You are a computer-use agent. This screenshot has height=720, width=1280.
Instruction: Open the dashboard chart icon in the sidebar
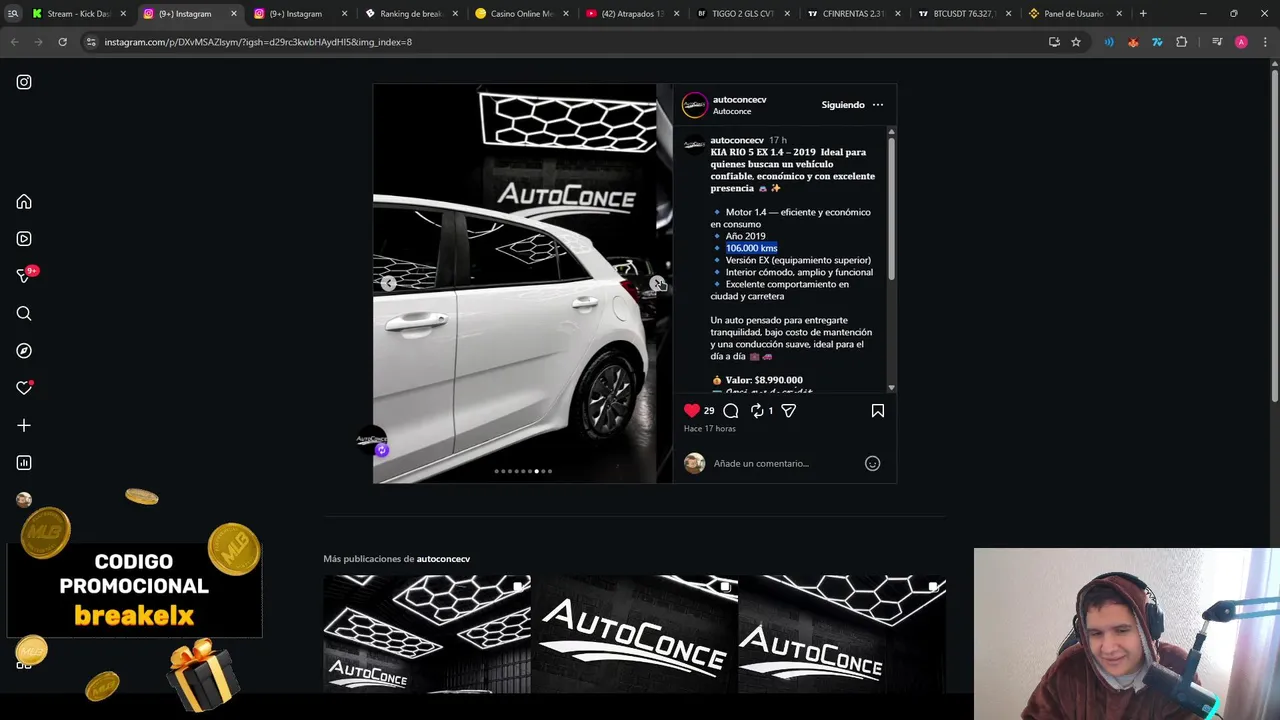pos(24,463)
